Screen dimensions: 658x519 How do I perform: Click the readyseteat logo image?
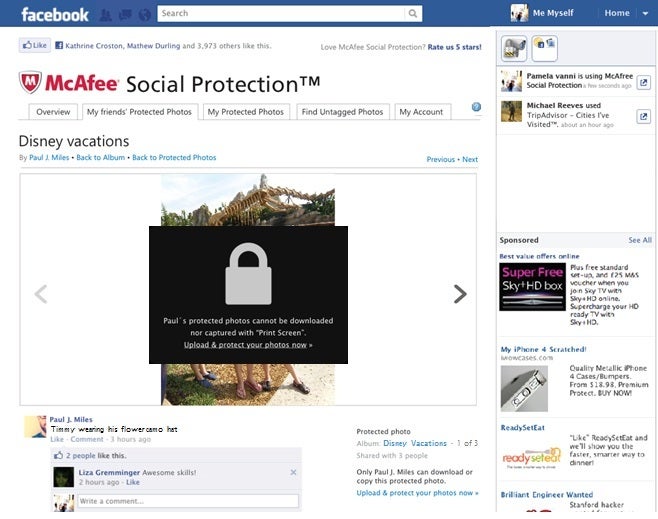[532, 457]
